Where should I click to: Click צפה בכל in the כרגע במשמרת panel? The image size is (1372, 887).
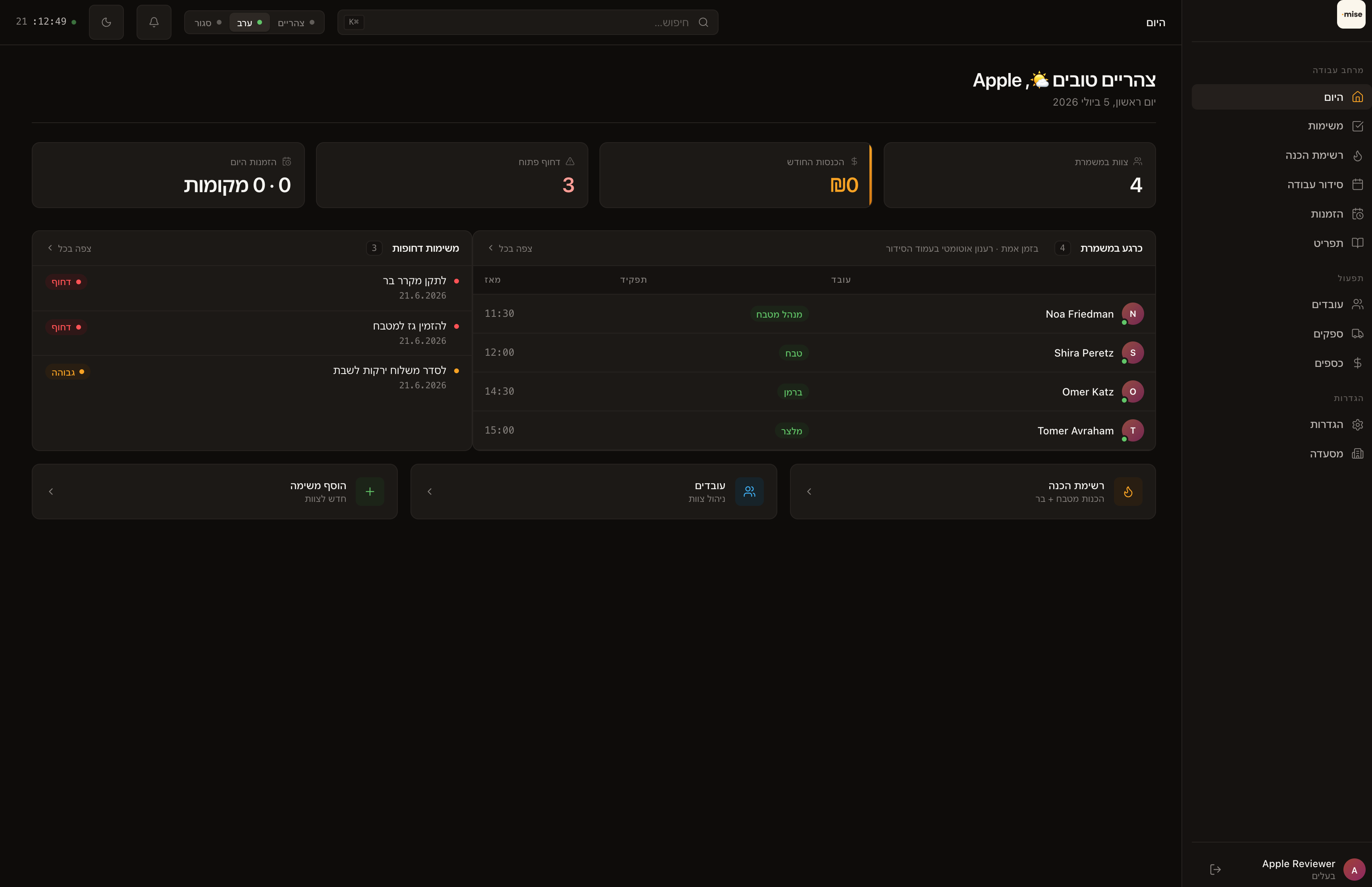tap(510, 248)
